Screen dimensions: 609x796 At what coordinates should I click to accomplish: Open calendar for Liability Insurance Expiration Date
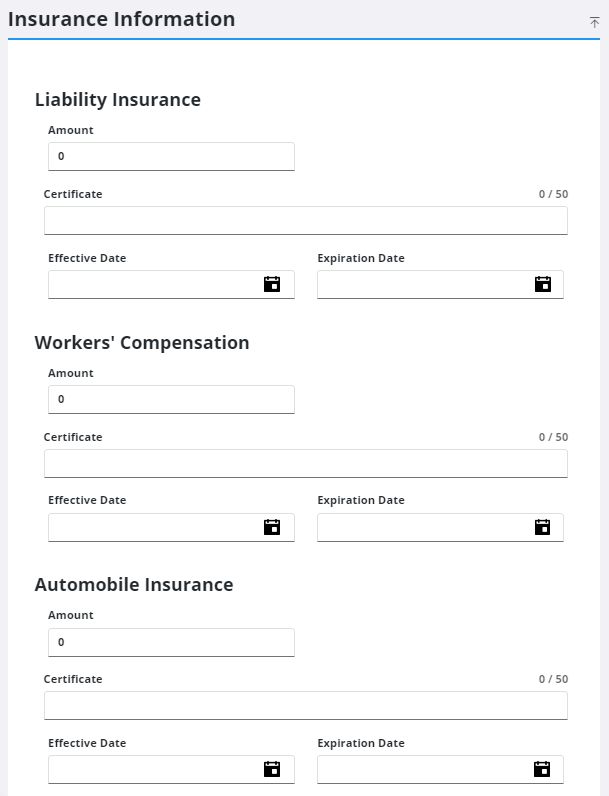(543, 284)
